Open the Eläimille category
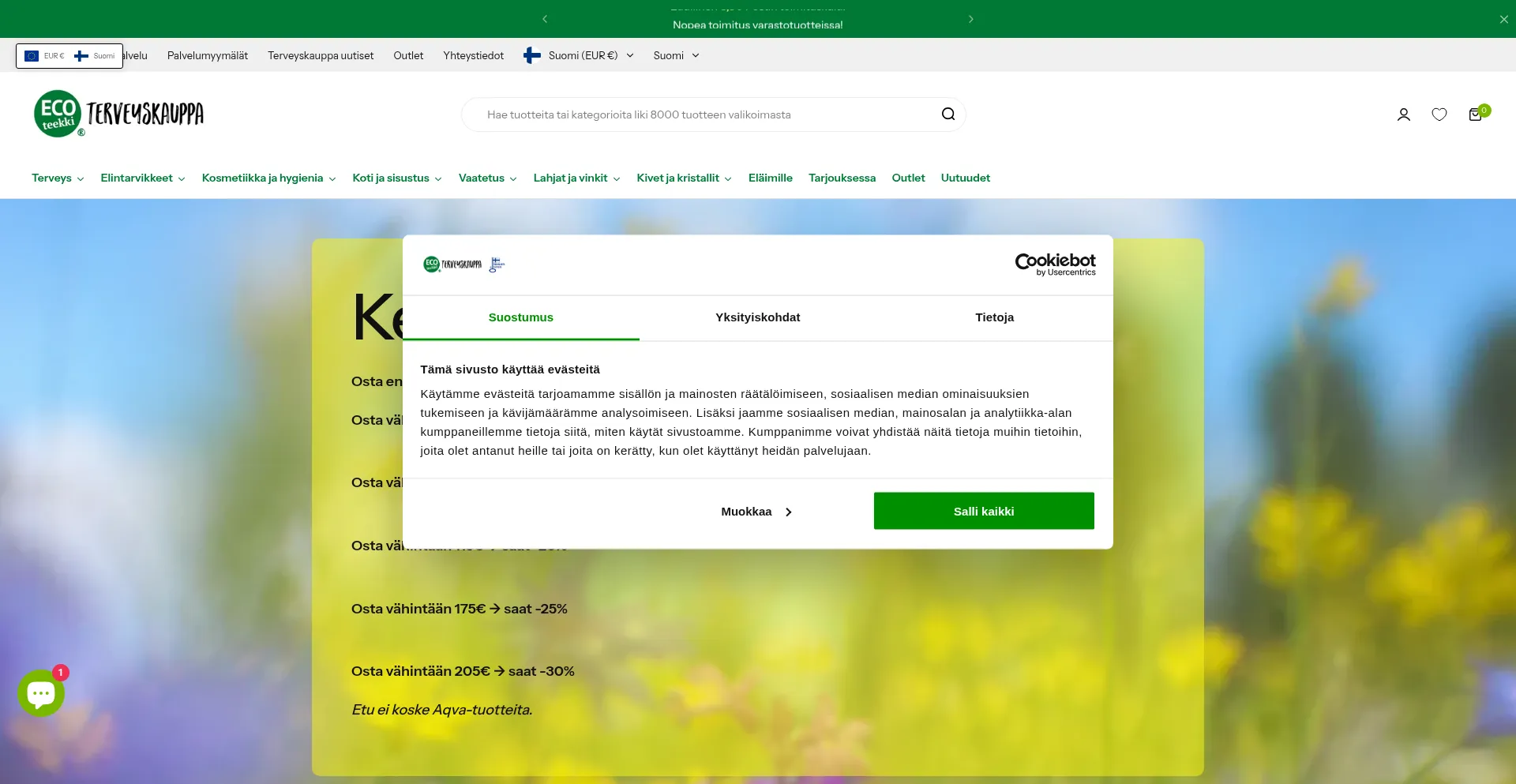 770,178
